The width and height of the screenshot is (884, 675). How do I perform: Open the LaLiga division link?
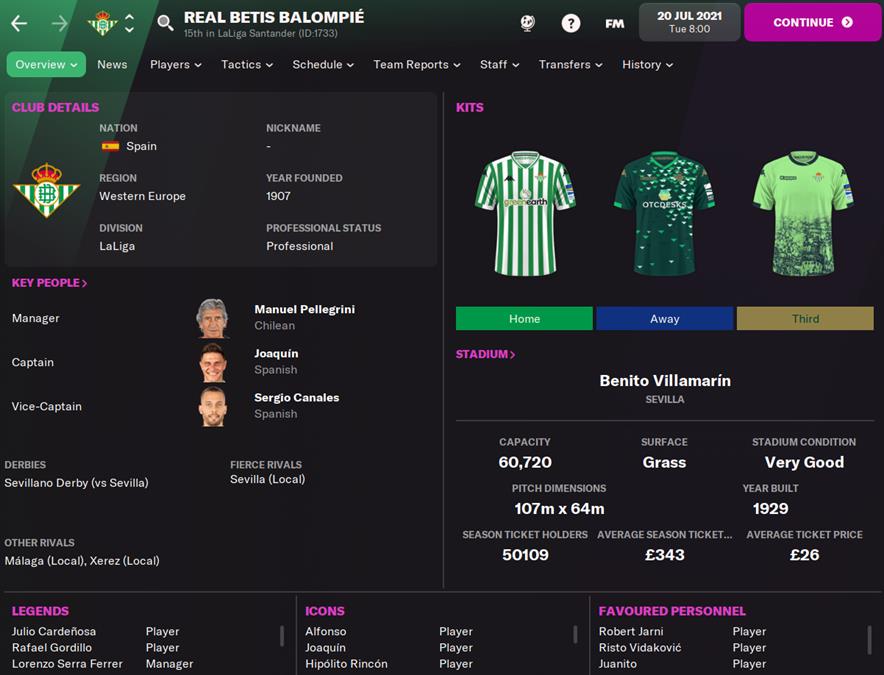(117, 246)
